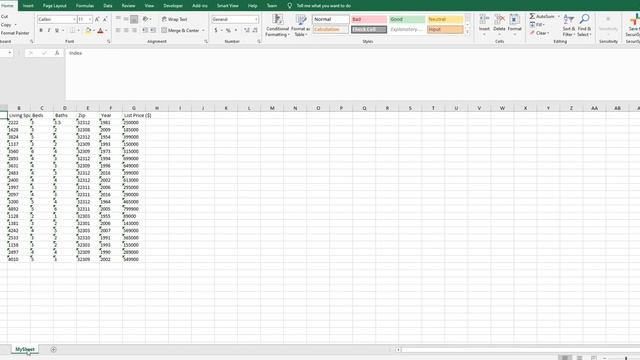The width and height of the screenshot is (640, 360).
Task: Align text left
Action: (x=118, y=31)
